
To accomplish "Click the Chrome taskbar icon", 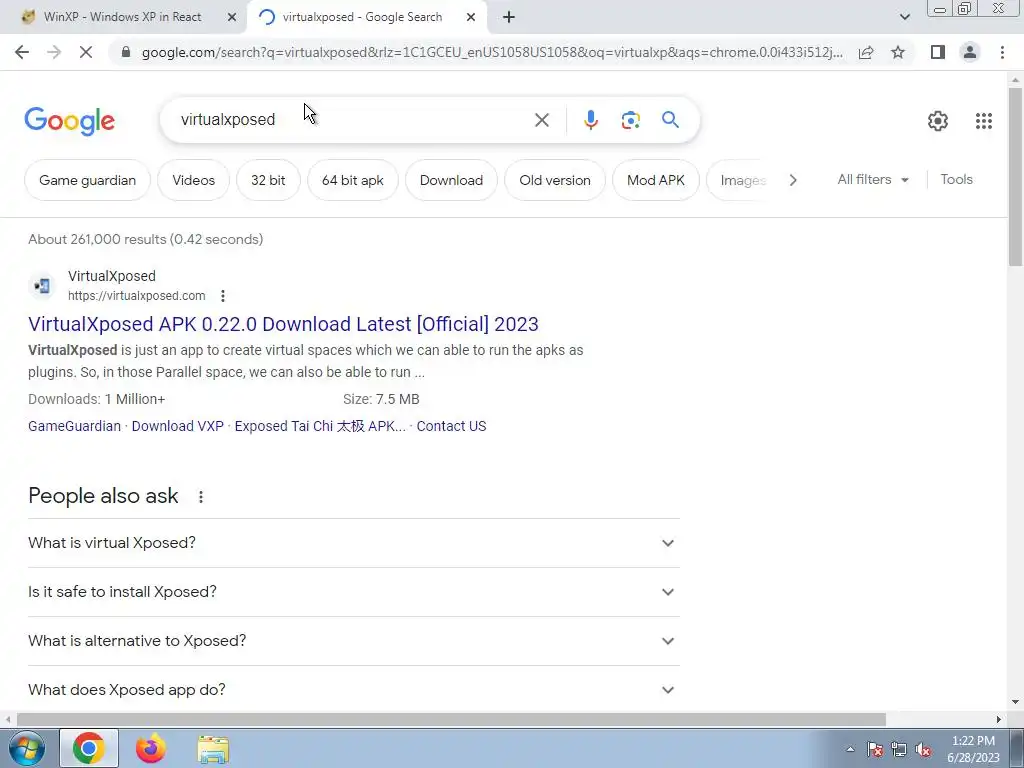I will [89, 748].
